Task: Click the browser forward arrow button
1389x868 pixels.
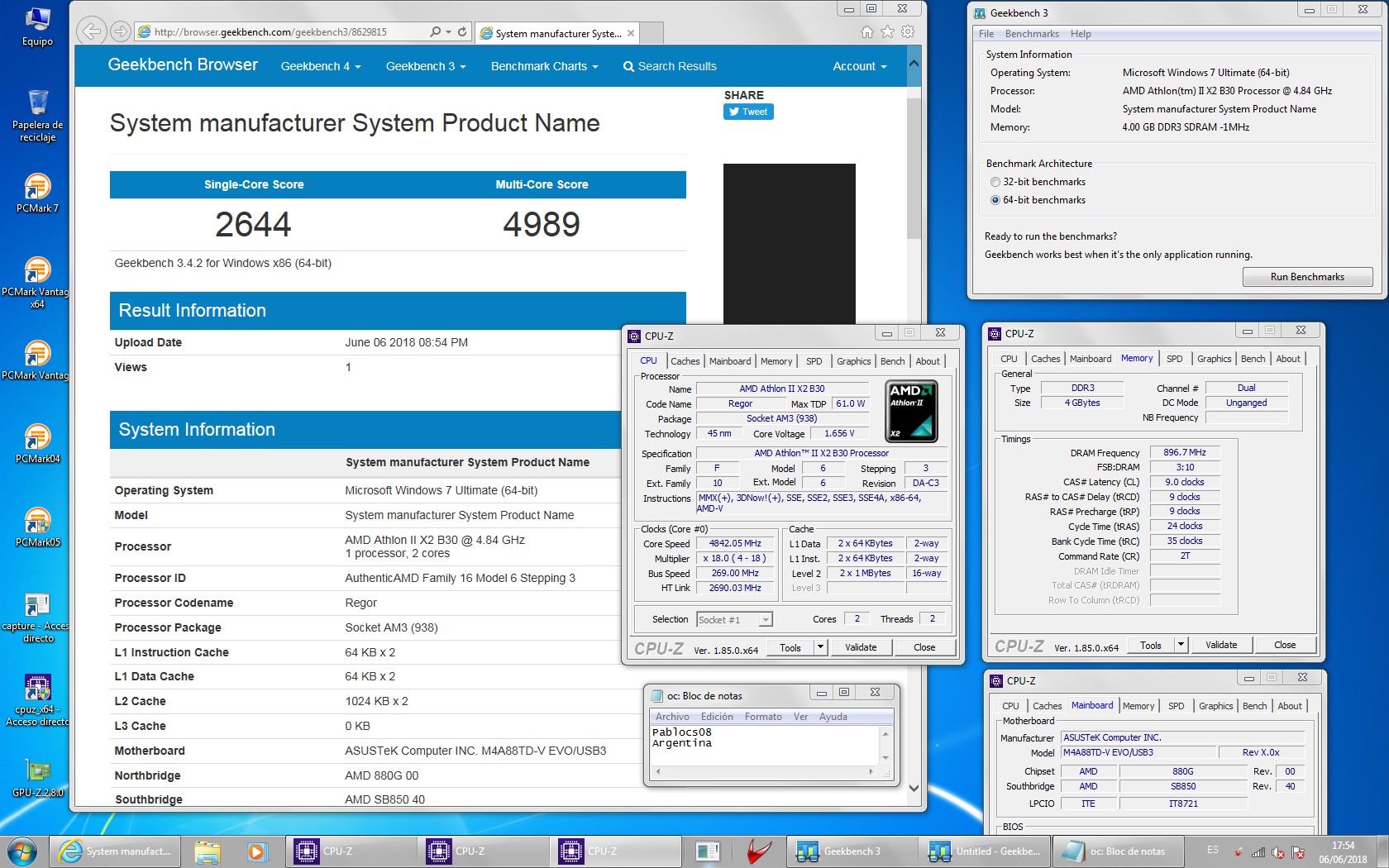Action: [120, 31]
